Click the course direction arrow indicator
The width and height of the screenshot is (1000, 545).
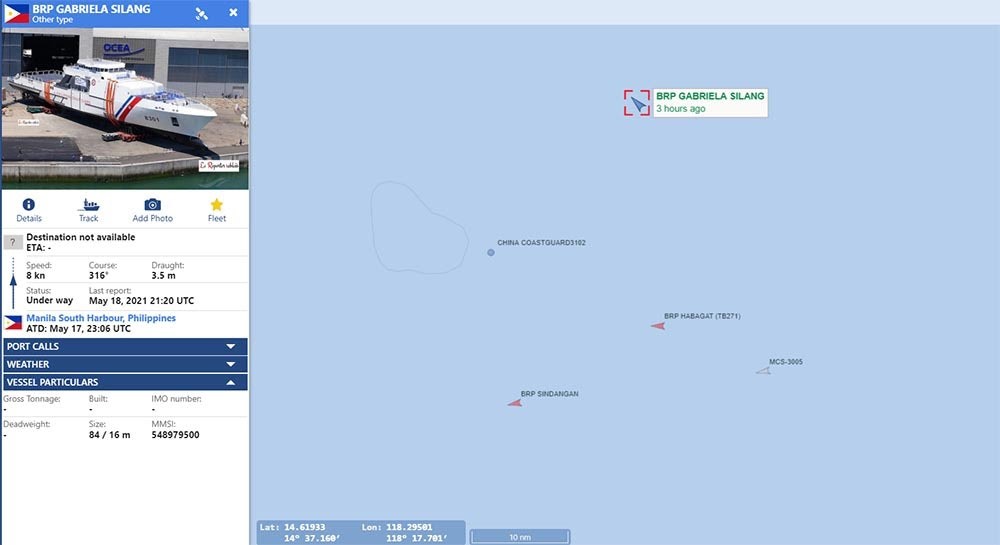(x=13, y=284)
